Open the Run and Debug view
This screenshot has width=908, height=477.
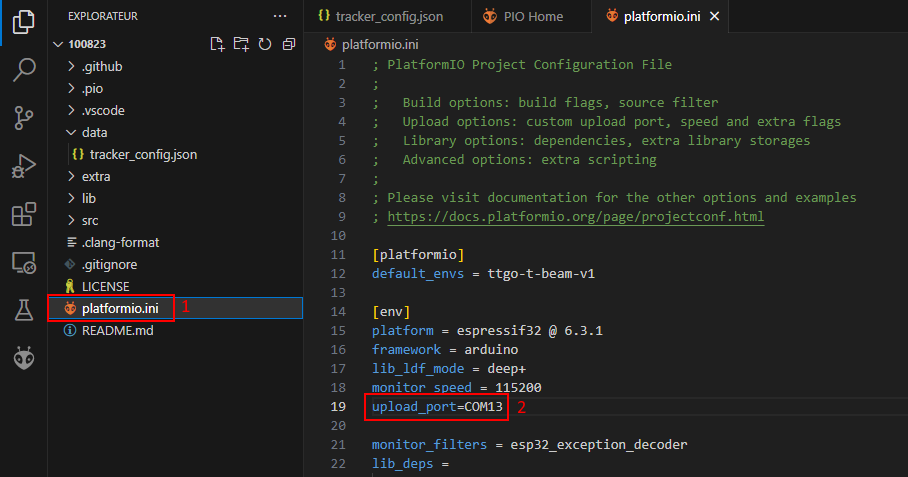[24, 165]
